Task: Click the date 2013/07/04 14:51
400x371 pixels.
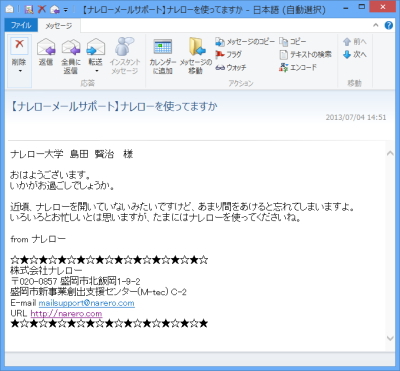Action: pyautogui.click(x=356, y=117)
